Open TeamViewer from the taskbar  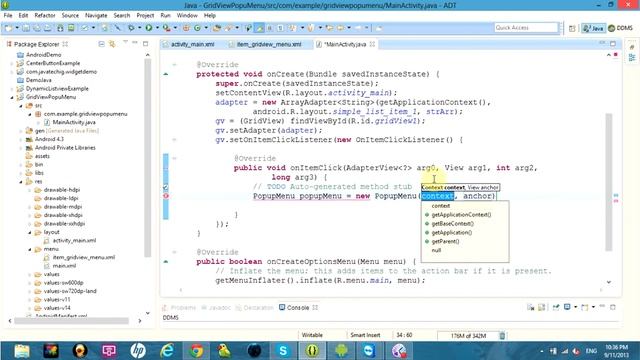tap(370, 351)
